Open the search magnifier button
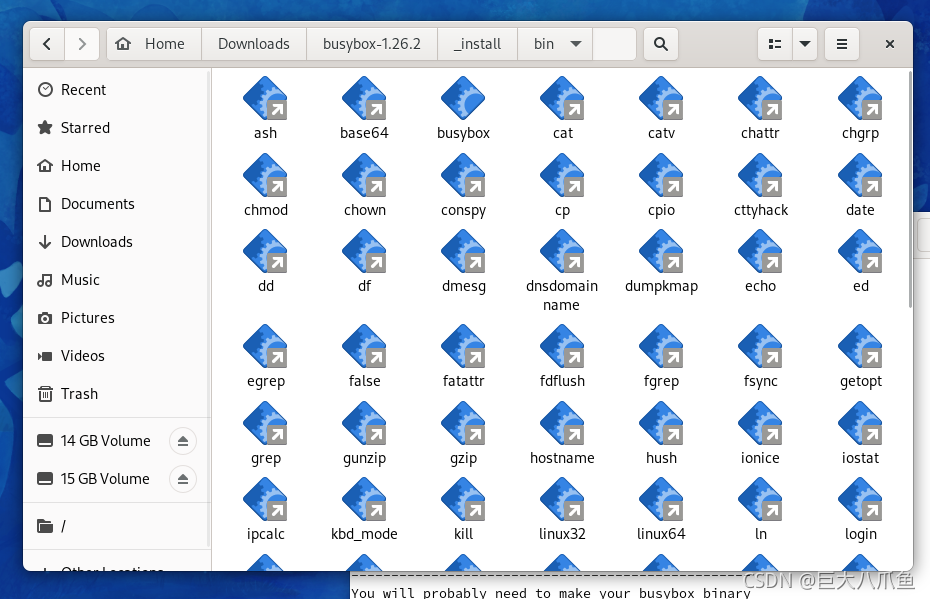 661,44
